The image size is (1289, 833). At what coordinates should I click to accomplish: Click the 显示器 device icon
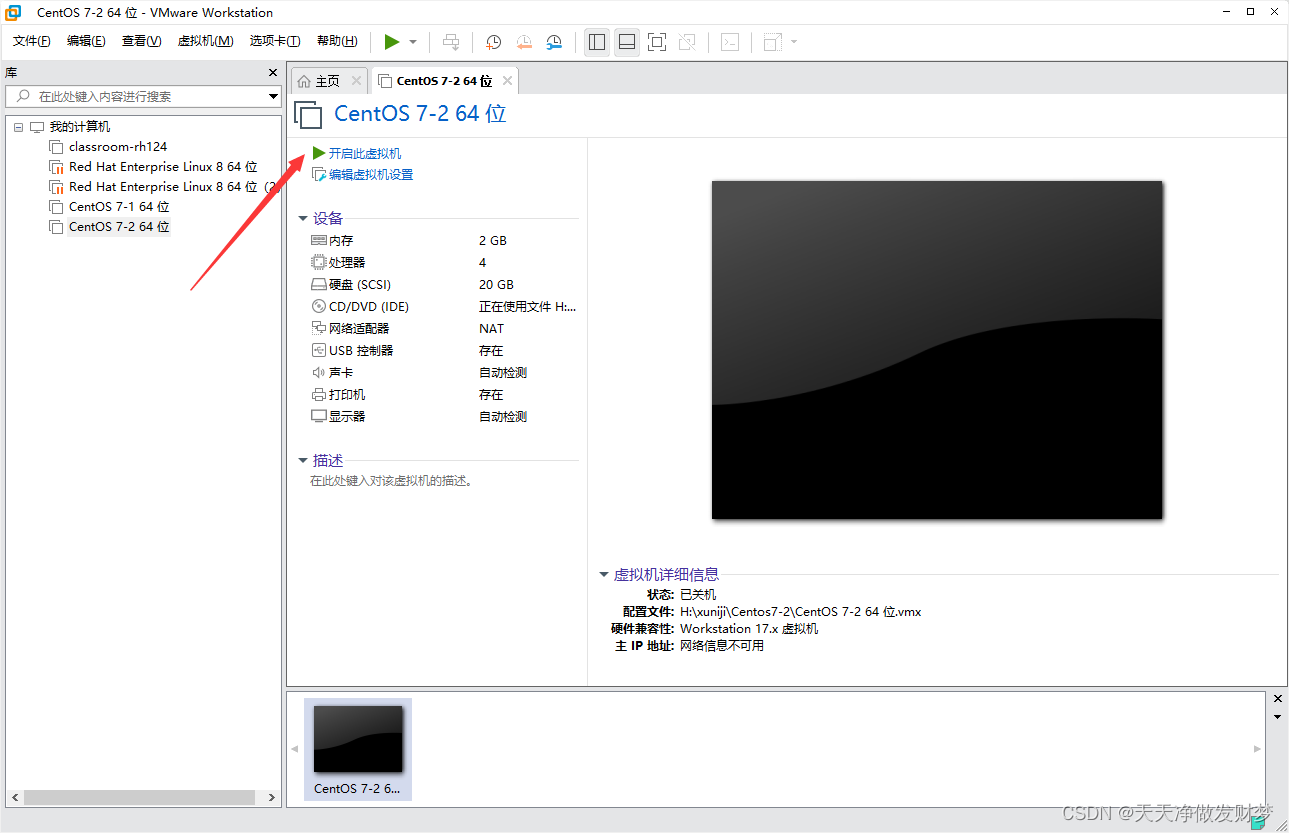click(319, 416)
